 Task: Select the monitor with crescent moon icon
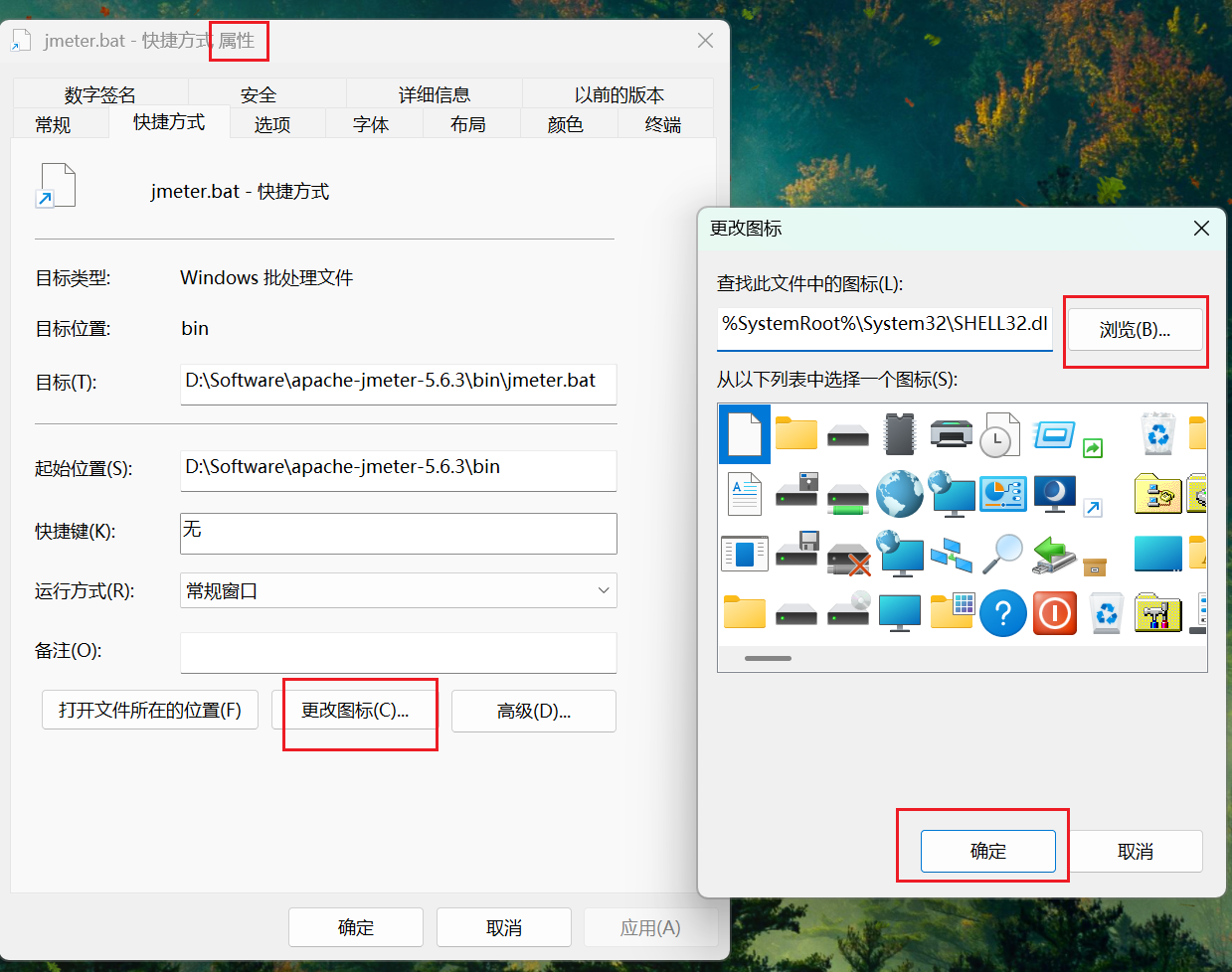point(1054,494)
